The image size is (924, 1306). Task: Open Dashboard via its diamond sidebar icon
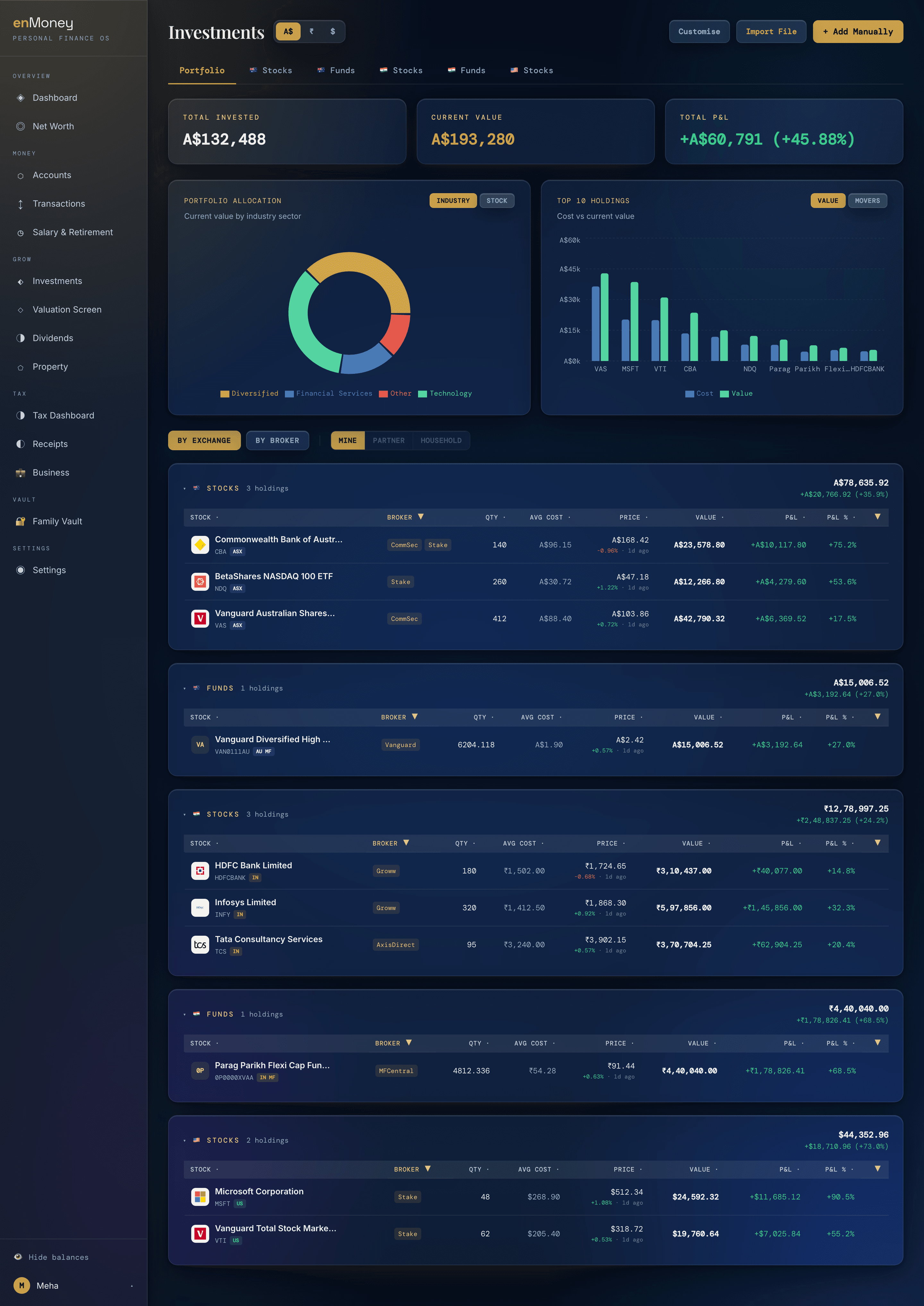(x=21, y=98)
